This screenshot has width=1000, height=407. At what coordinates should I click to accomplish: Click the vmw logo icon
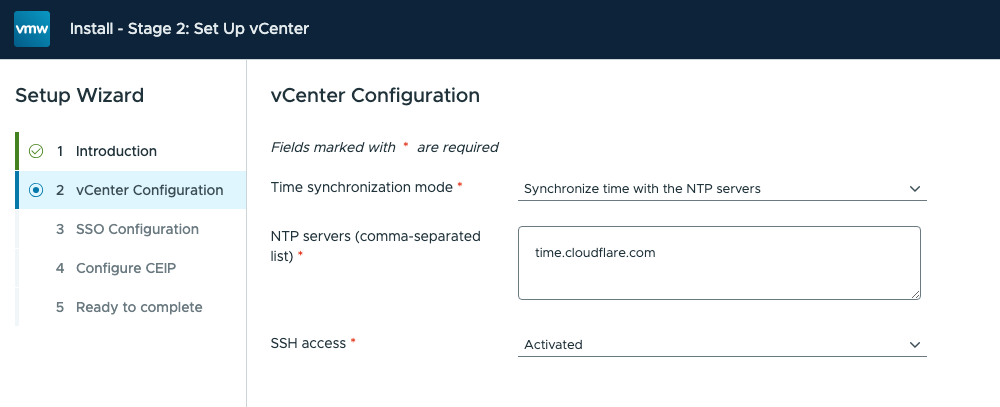pos(32,29)
